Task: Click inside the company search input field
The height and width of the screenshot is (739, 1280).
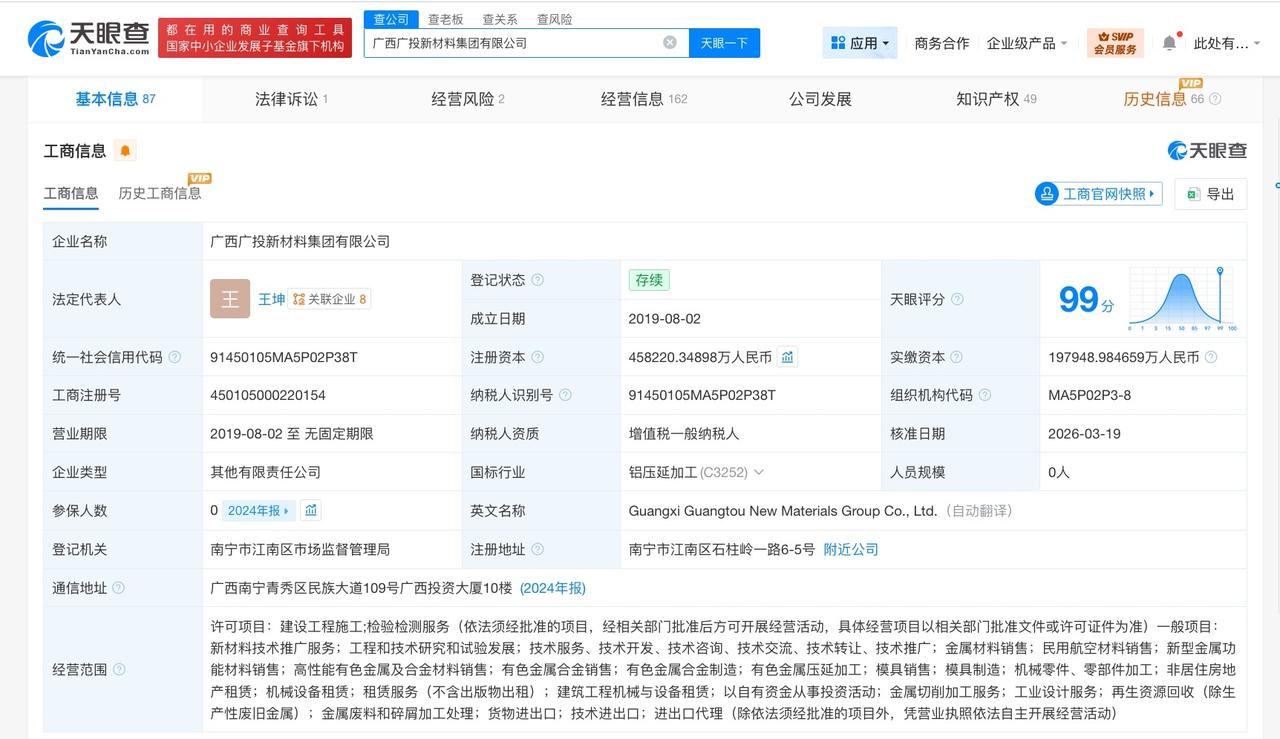Action: (x=510, y=43)
